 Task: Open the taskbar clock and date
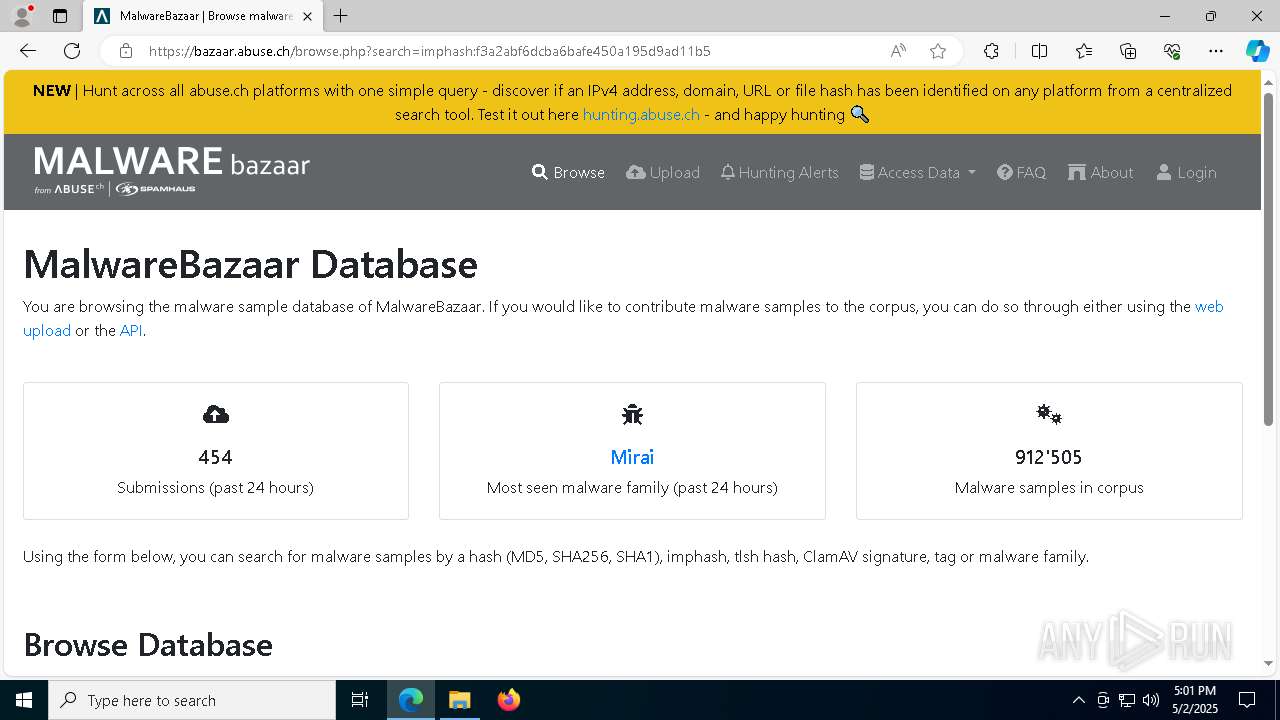1194,700
